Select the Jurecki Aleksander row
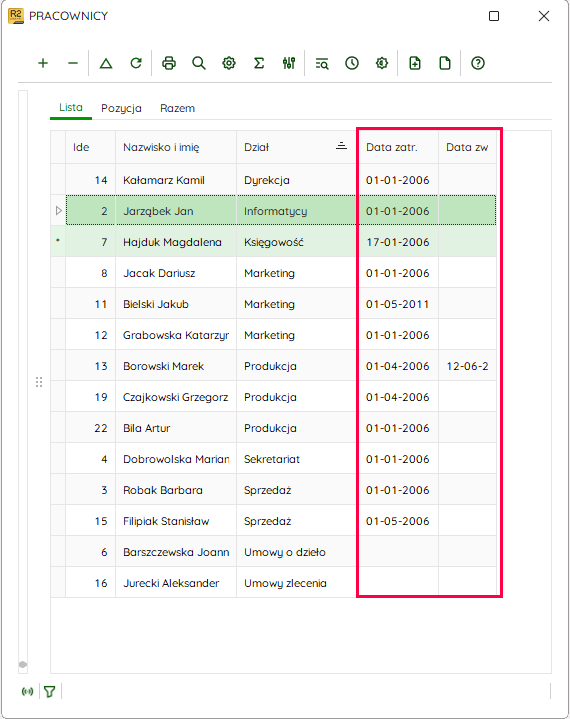The width and height of the screenshot is (570, 719). (274, 583)
